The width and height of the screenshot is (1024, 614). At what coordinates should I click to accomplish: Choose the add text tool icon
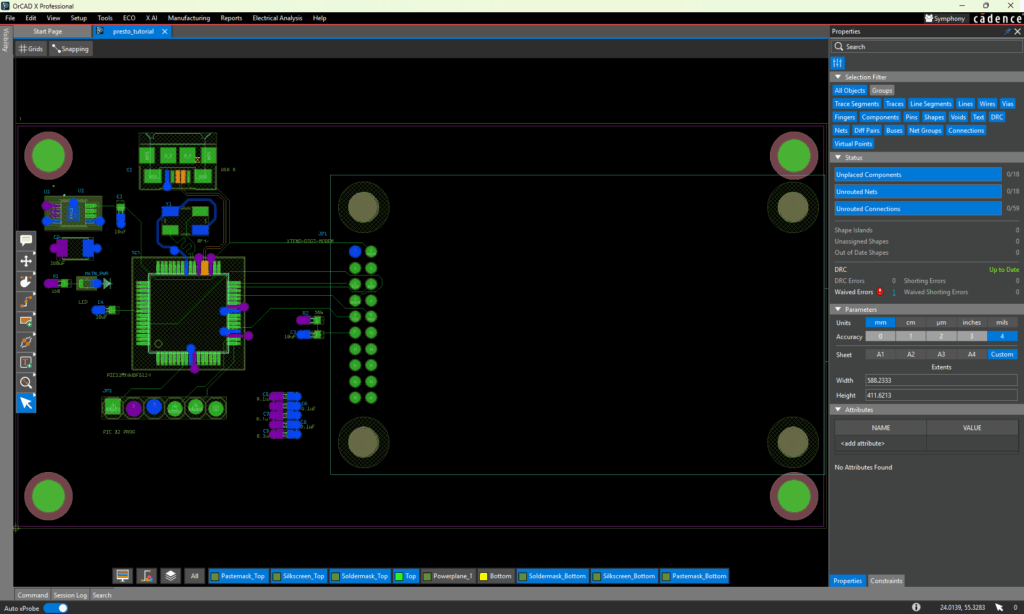click(27, 362)
